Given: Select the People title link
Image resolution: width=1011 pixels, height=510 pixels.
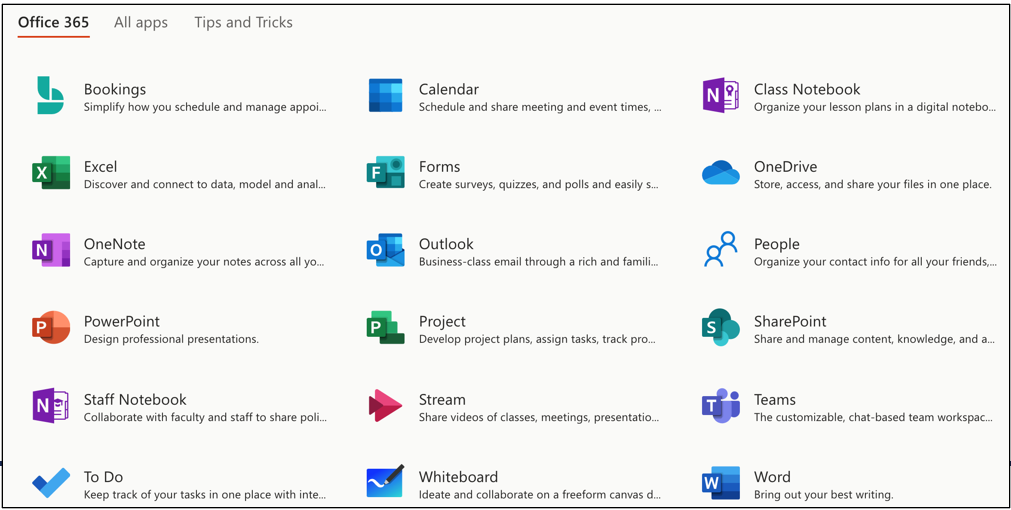Looking at the screenshot, I should click(777, 244).
